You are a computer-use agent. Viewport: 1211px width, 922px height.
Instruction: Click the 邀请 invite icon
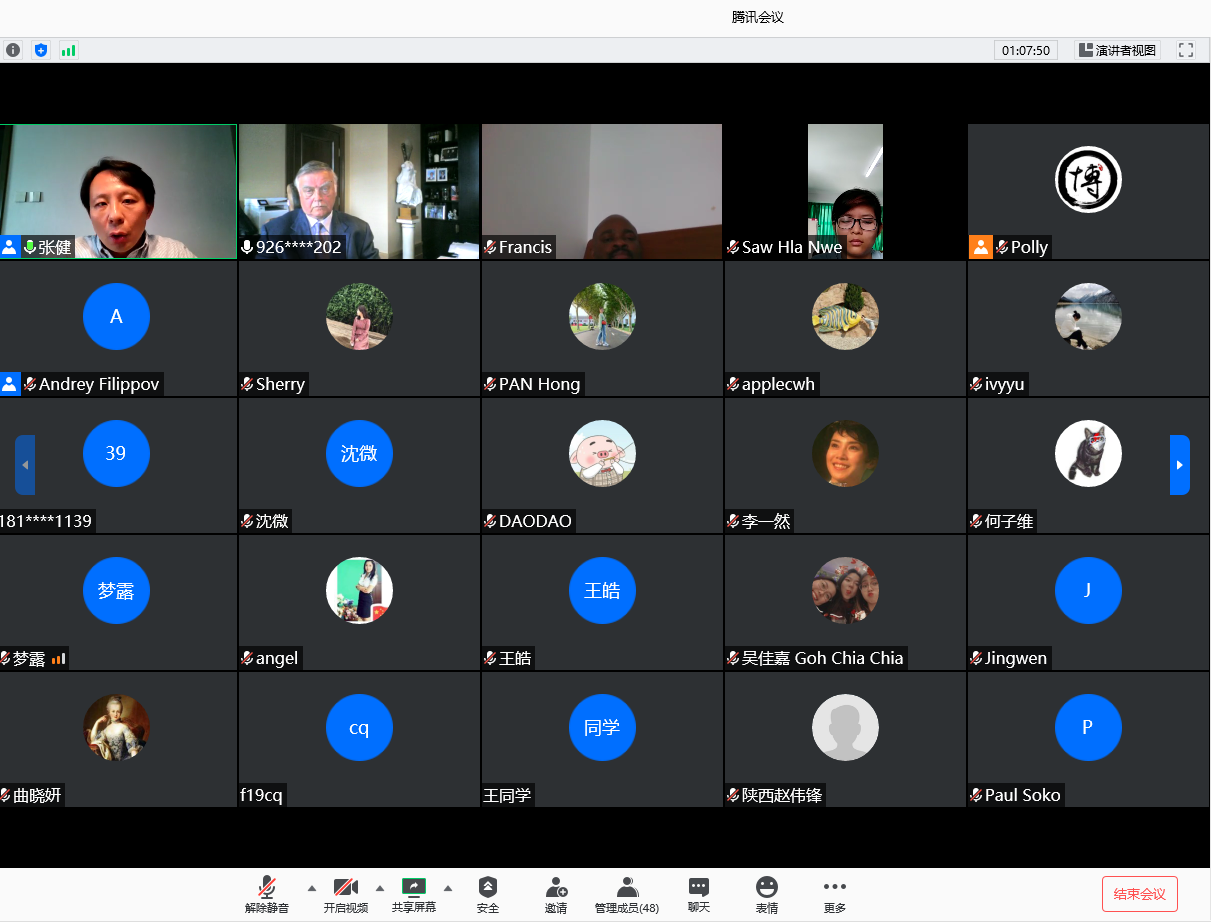(x=556, y=894)
